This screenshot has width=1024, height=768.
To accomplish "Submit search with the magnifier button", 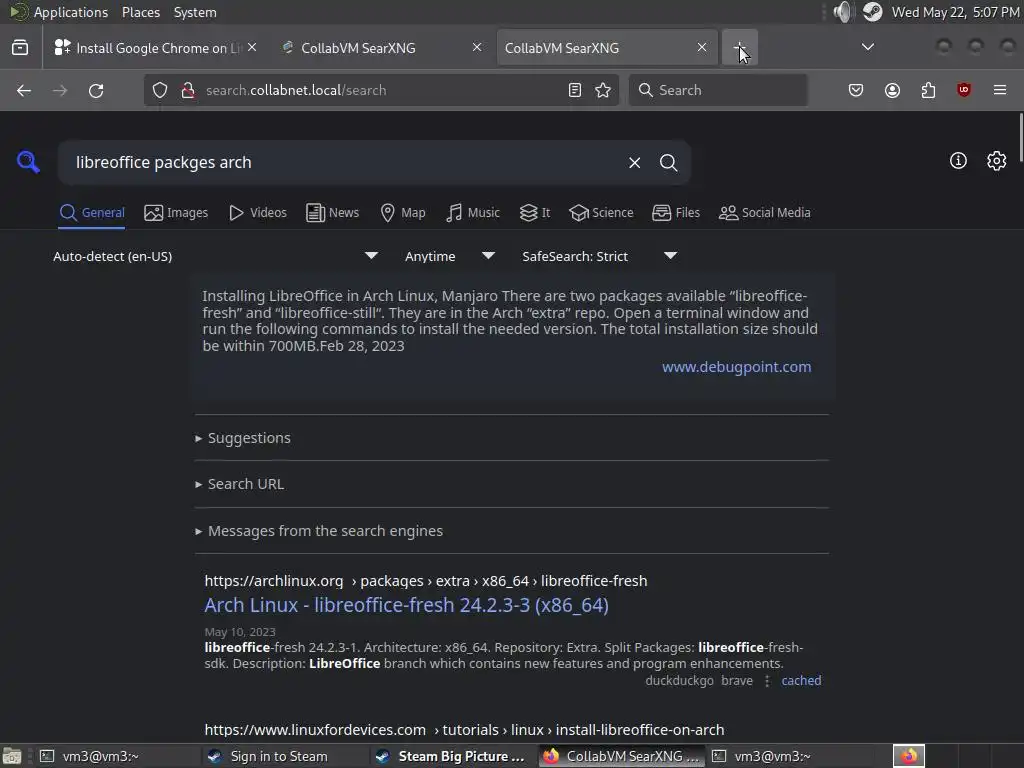I will [x=668, y=163].
